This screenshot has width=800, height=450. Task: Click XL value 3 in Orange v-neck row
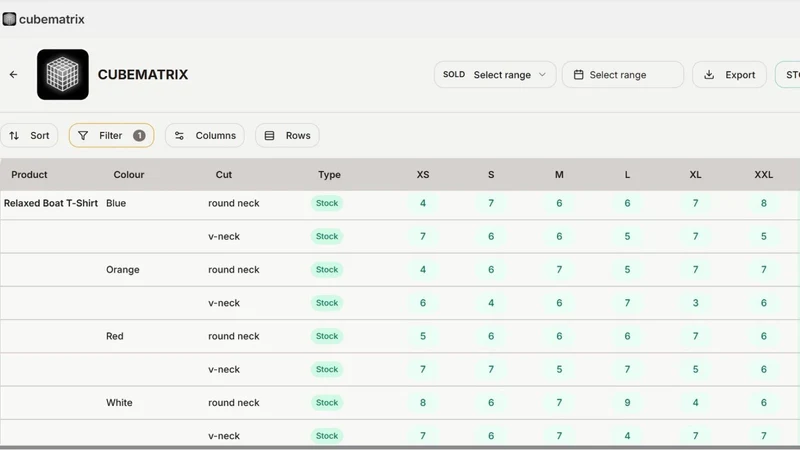[x=695, y=303]
